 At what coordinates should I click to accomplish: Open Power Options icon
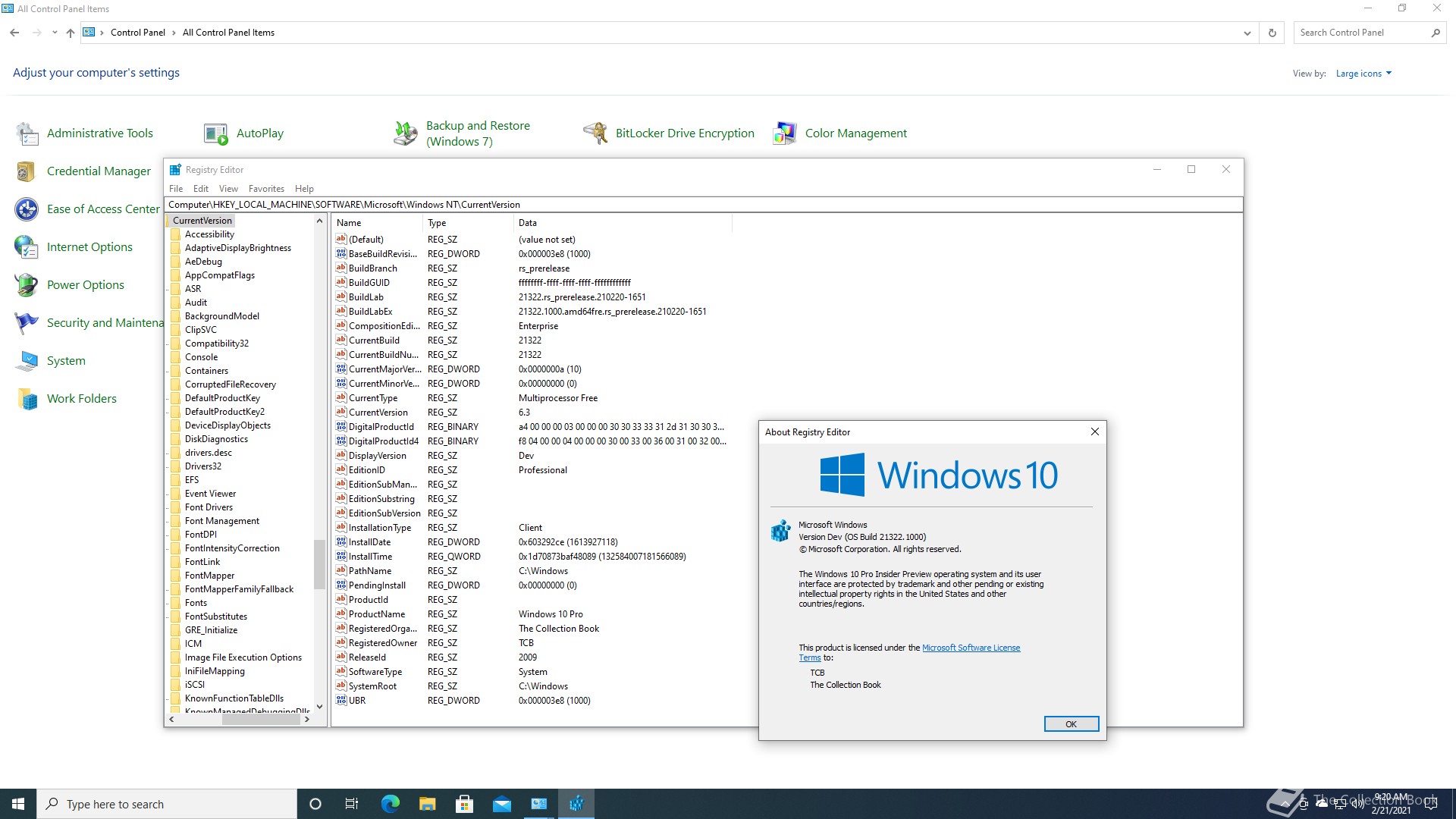click(27, 285)
